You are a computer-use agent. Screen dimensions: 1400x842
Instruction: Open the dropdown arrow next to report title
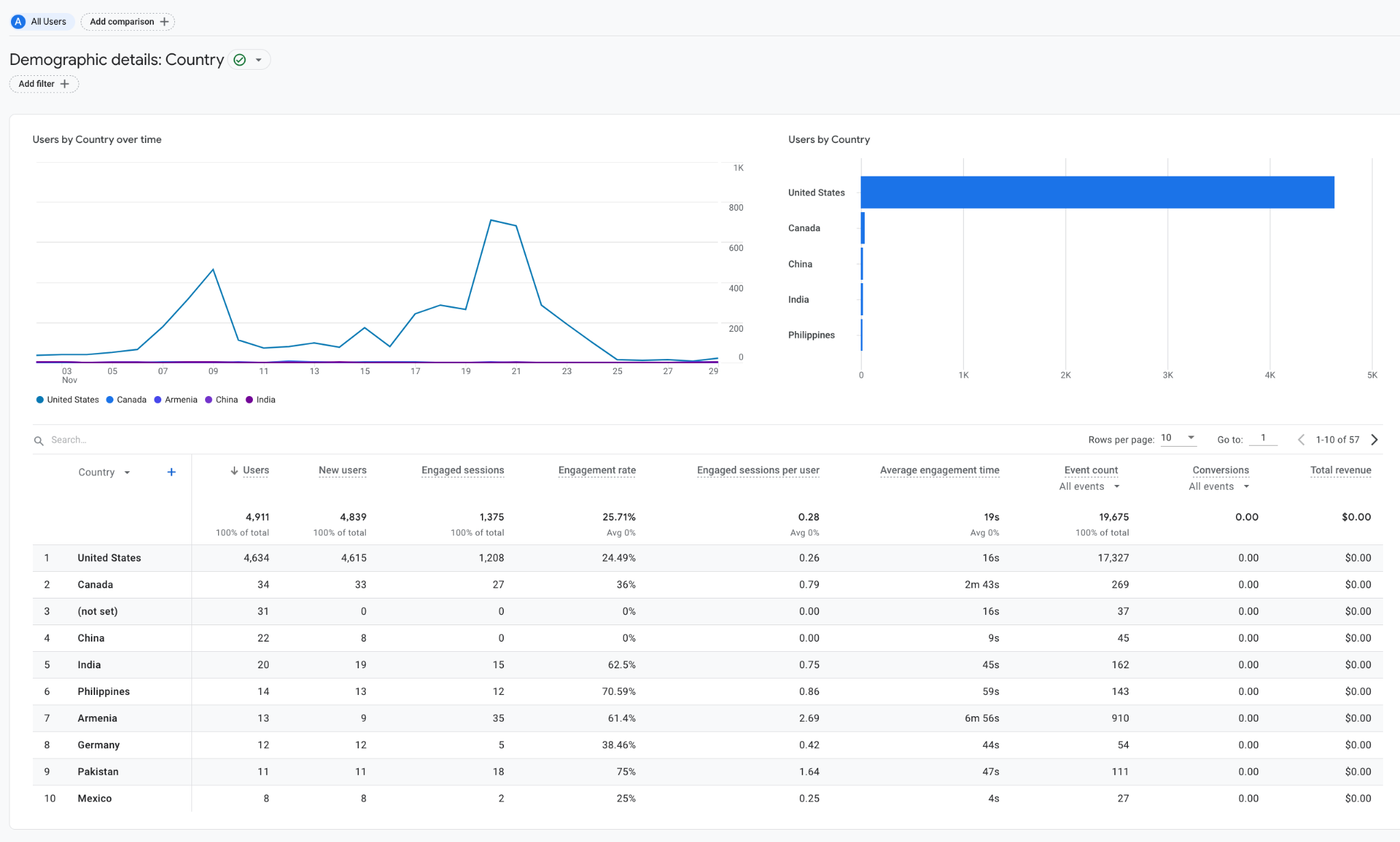click(x=259, y=60)
